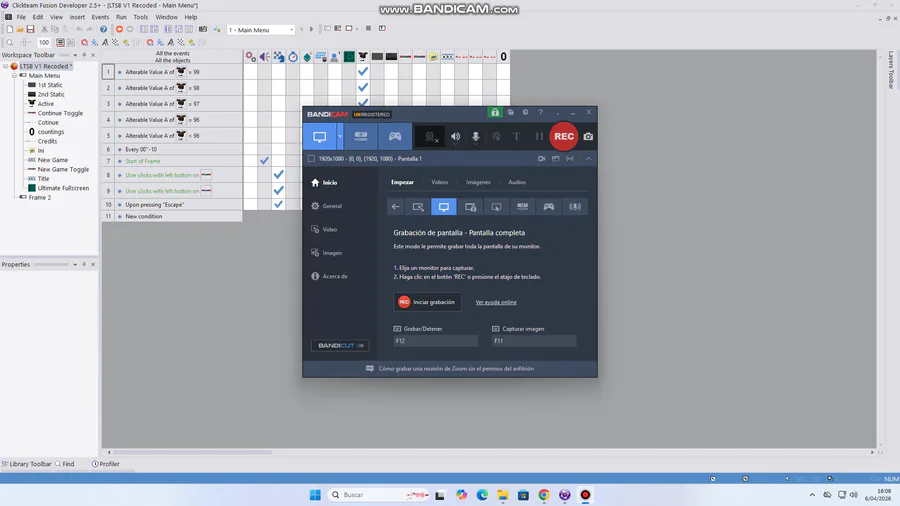Image resolution: width=900 pixels, height=506 pixels.
Task: Open the Events menu in Fusion
Action: [100, 17]
